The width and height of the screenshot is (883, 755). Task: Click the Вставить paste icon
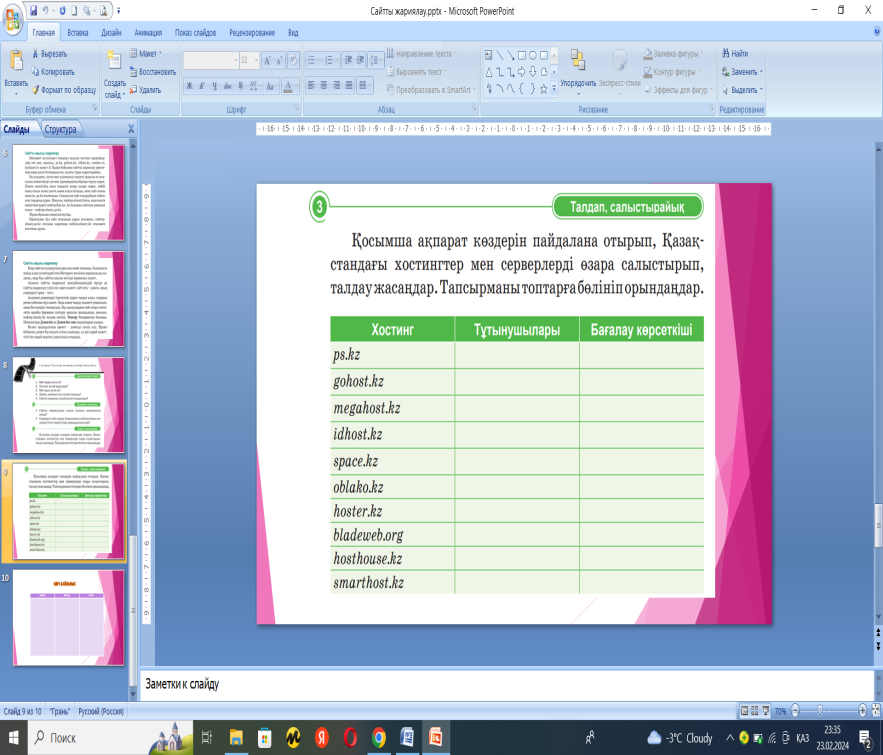(15, 62)
